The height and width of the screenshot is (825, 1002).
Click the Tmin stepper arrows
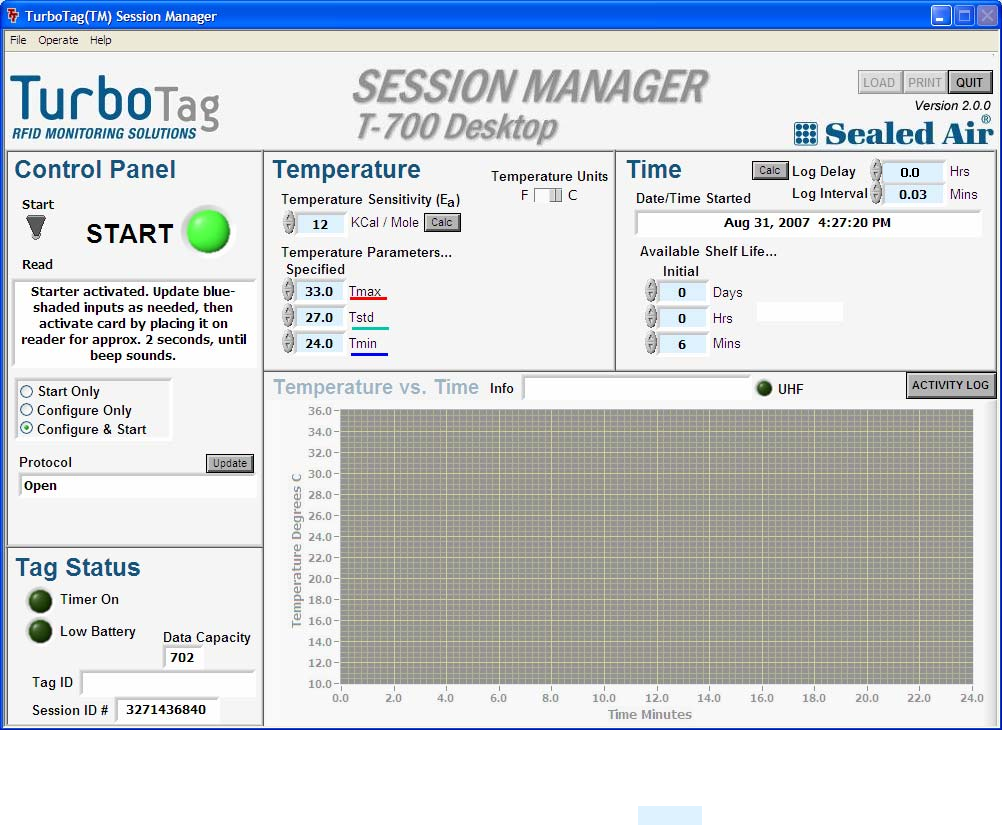coord(289,343)
